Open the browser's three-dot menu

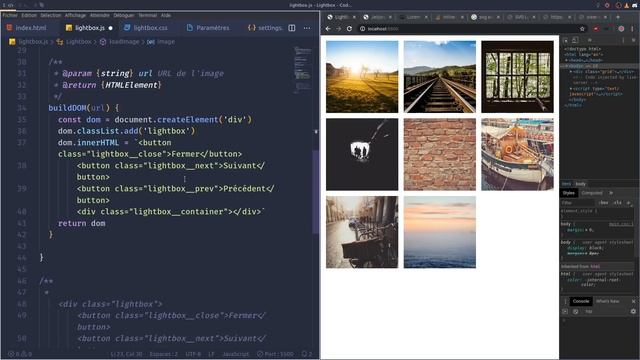click(633, 29)
